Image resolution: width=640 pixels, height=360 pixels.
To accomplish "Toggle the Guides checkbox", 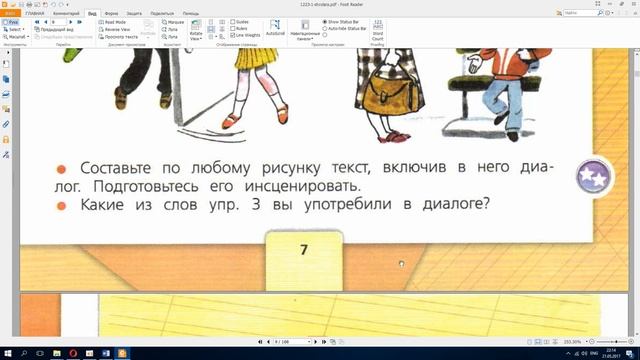I will 239,22.
